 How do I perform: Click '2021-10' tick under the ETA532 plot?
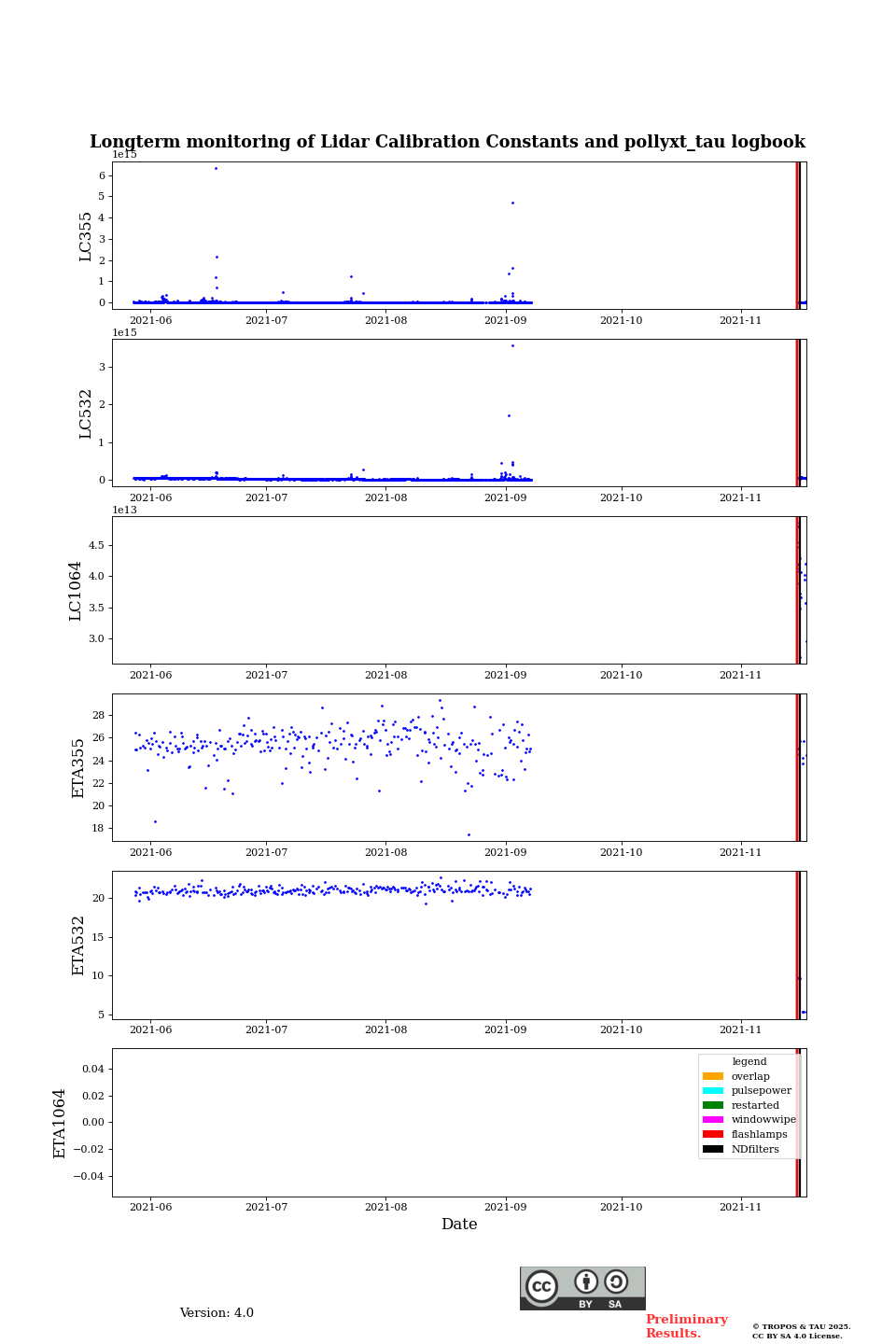tap(622, 1029)
